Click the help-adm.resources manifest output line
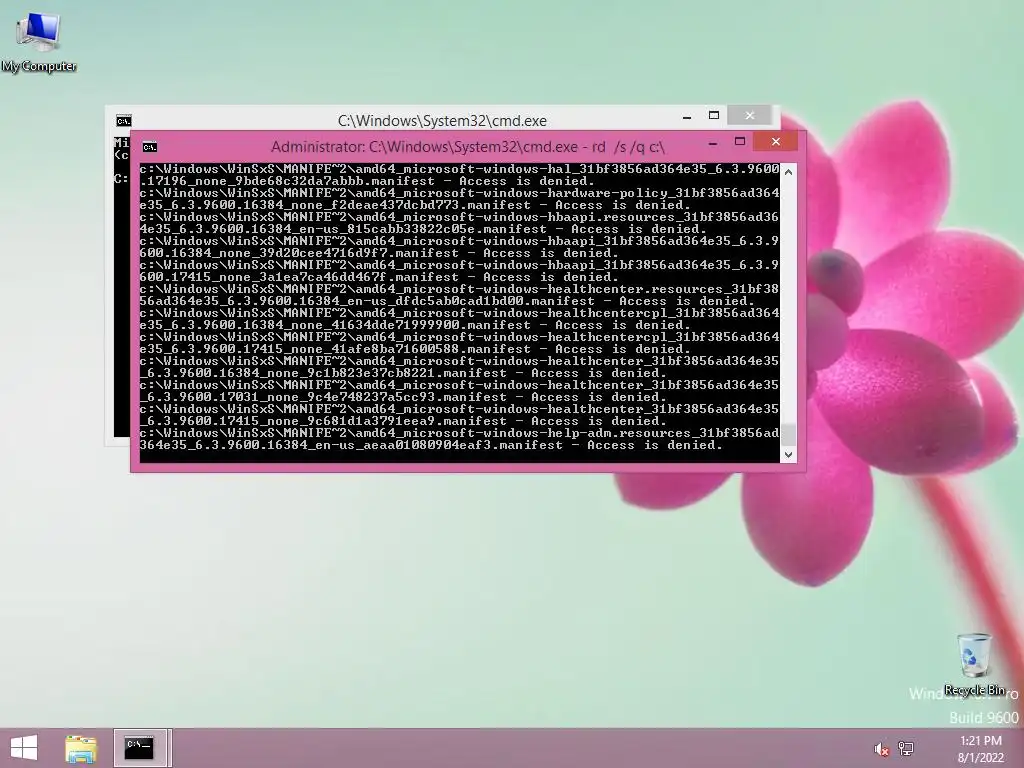 click(459, 439)
